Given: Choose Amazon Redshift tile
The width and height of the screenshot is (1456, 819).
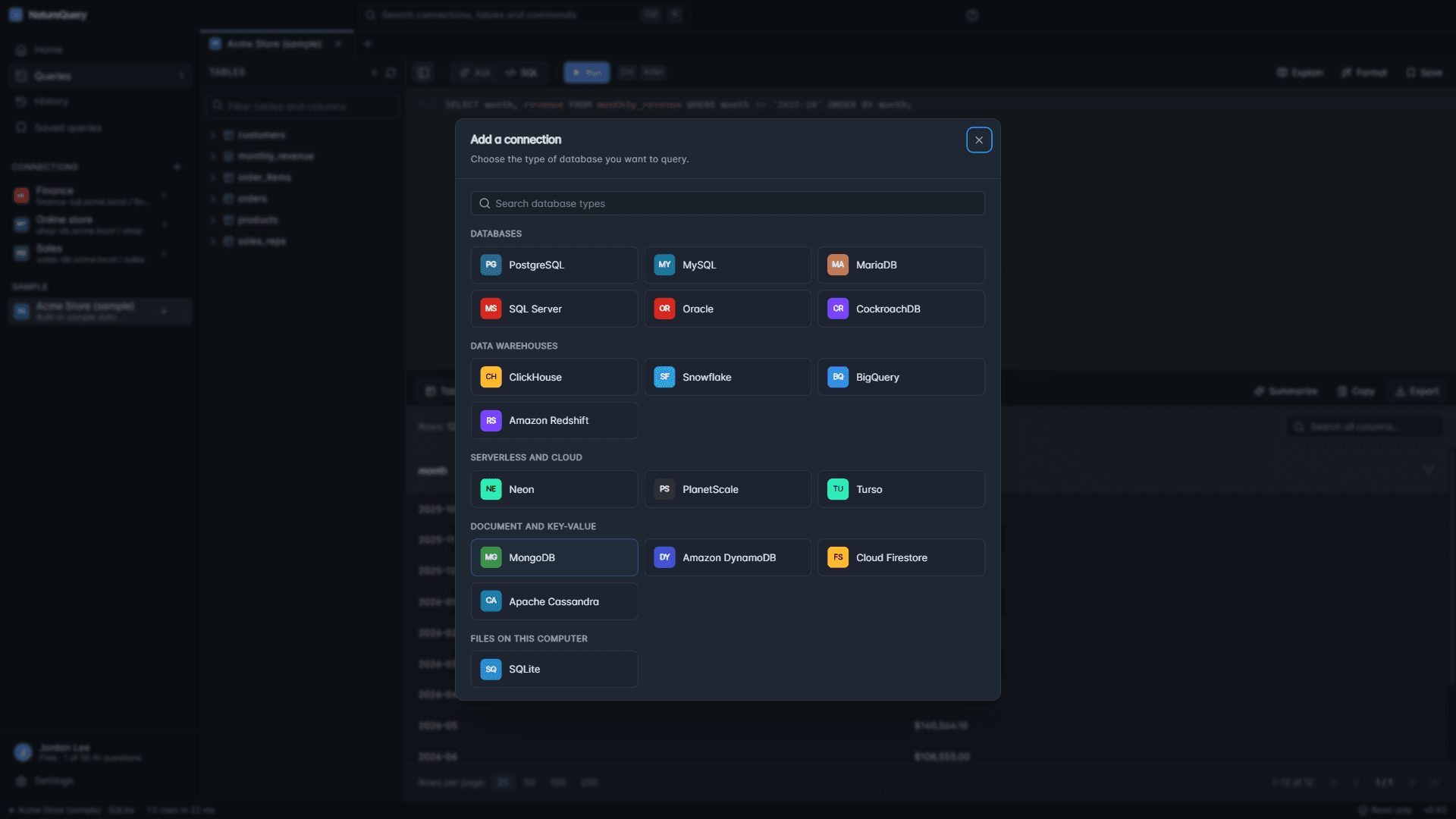Looking at the screenshot, I should pos(554,420).
